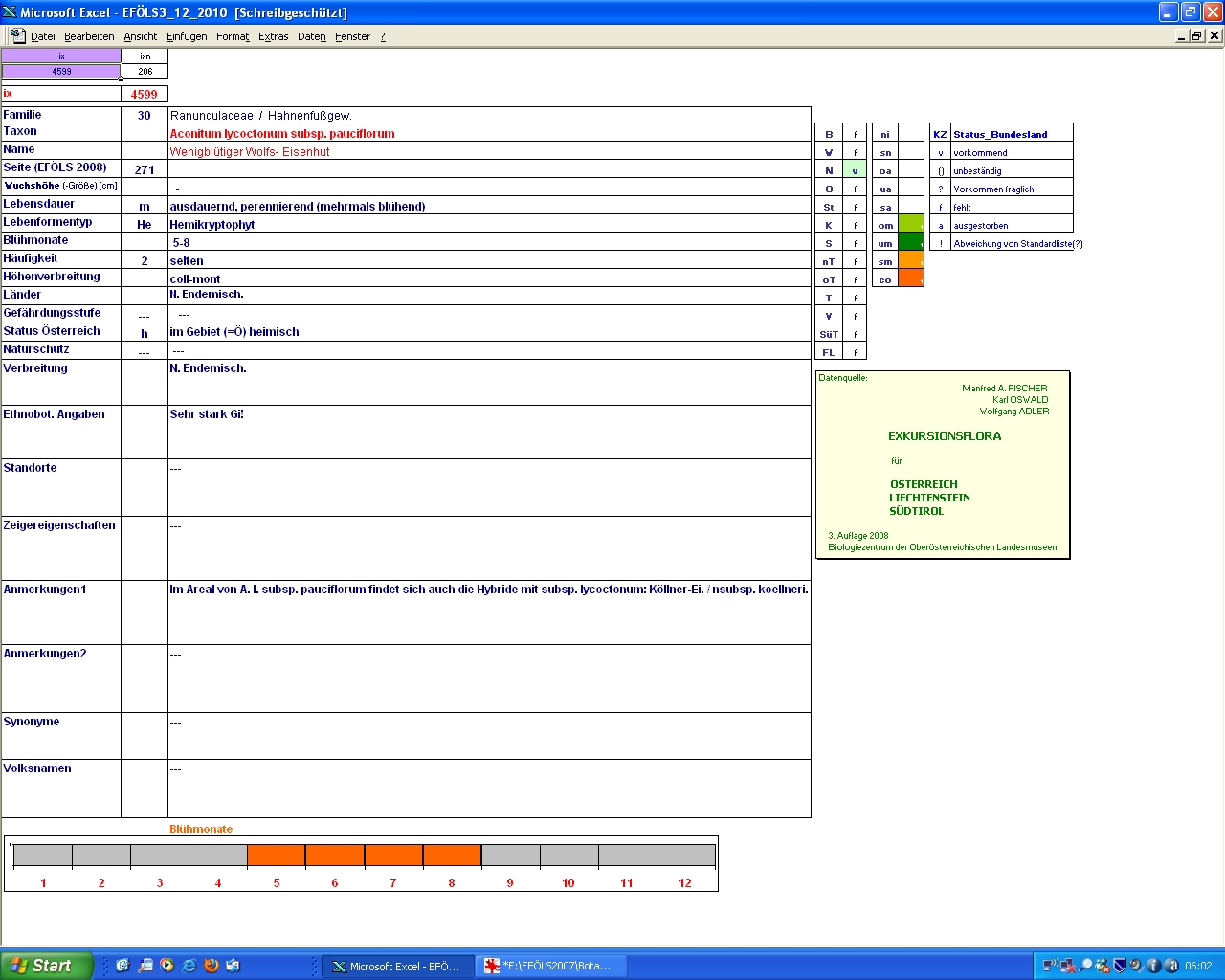
Task: Click the orange month 8 bar segment
Action: click(452, 856)
